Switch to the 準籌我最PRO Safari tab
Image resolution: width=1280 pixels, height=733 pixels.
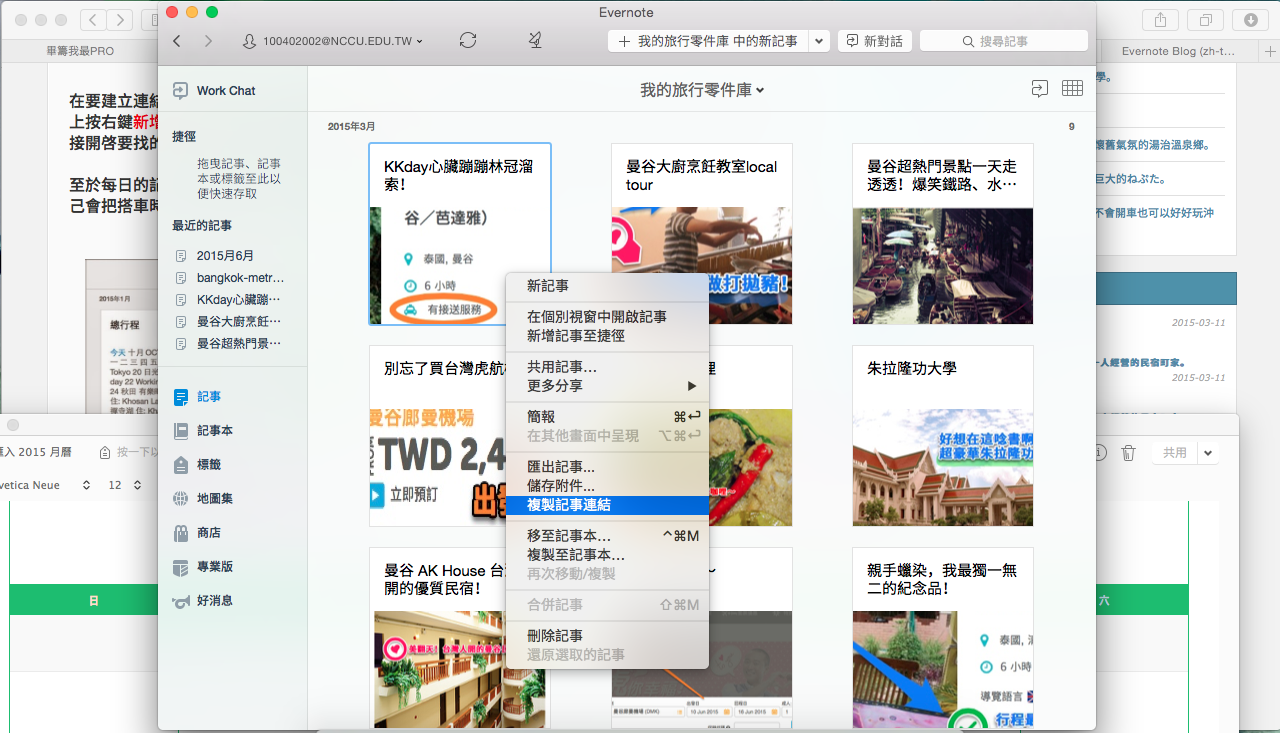81,51
